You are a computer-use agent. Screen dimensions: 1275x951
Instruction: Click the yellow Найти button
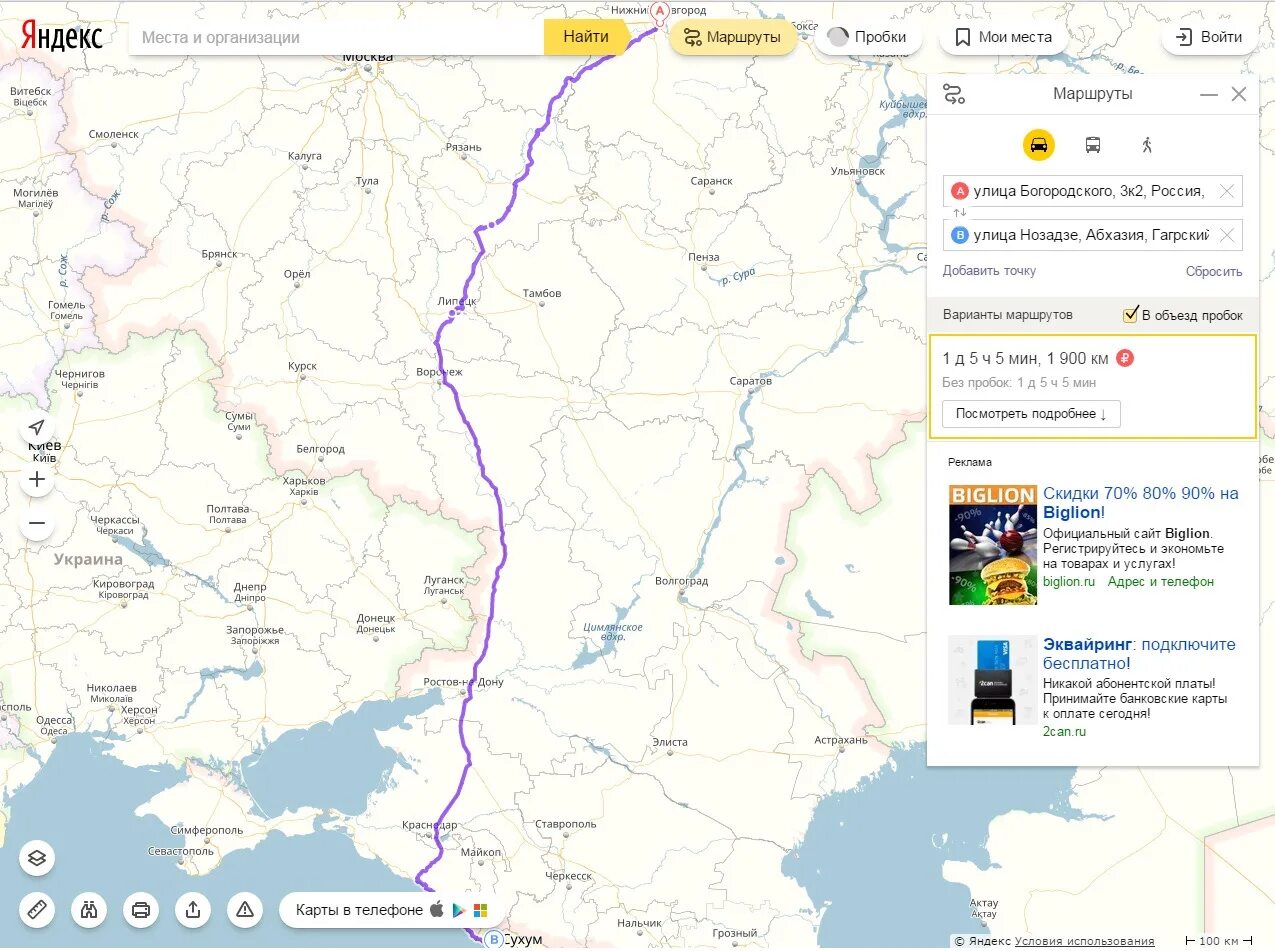(x=586, y=37)
